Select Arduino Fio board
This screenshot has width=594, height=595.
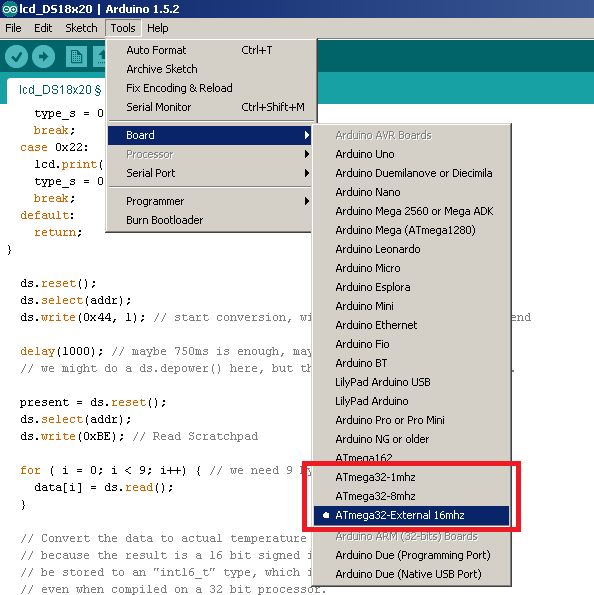pyautogui.click(x=411, y=344)
